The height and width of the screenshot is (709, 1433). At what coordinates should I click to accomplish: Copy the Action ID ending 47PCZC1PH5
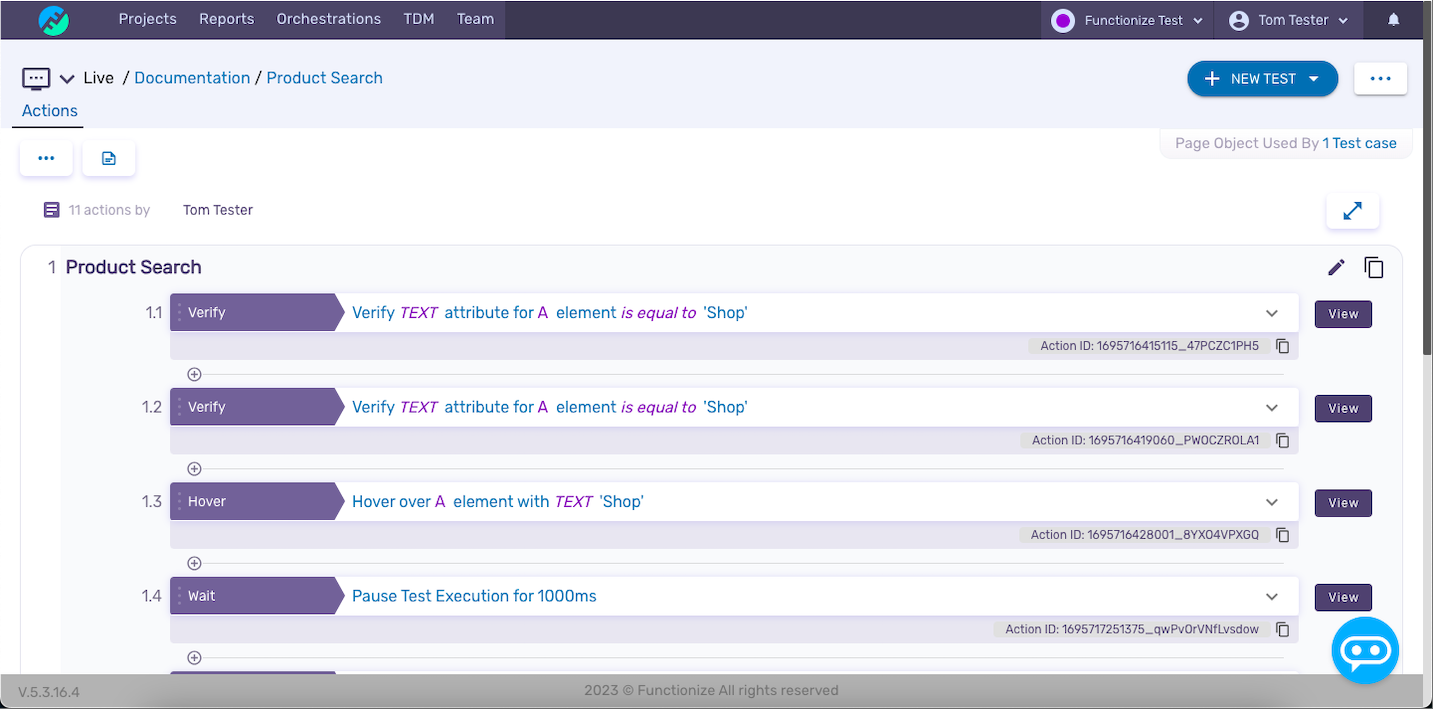pyautogui.click(x=1283, y=346)
